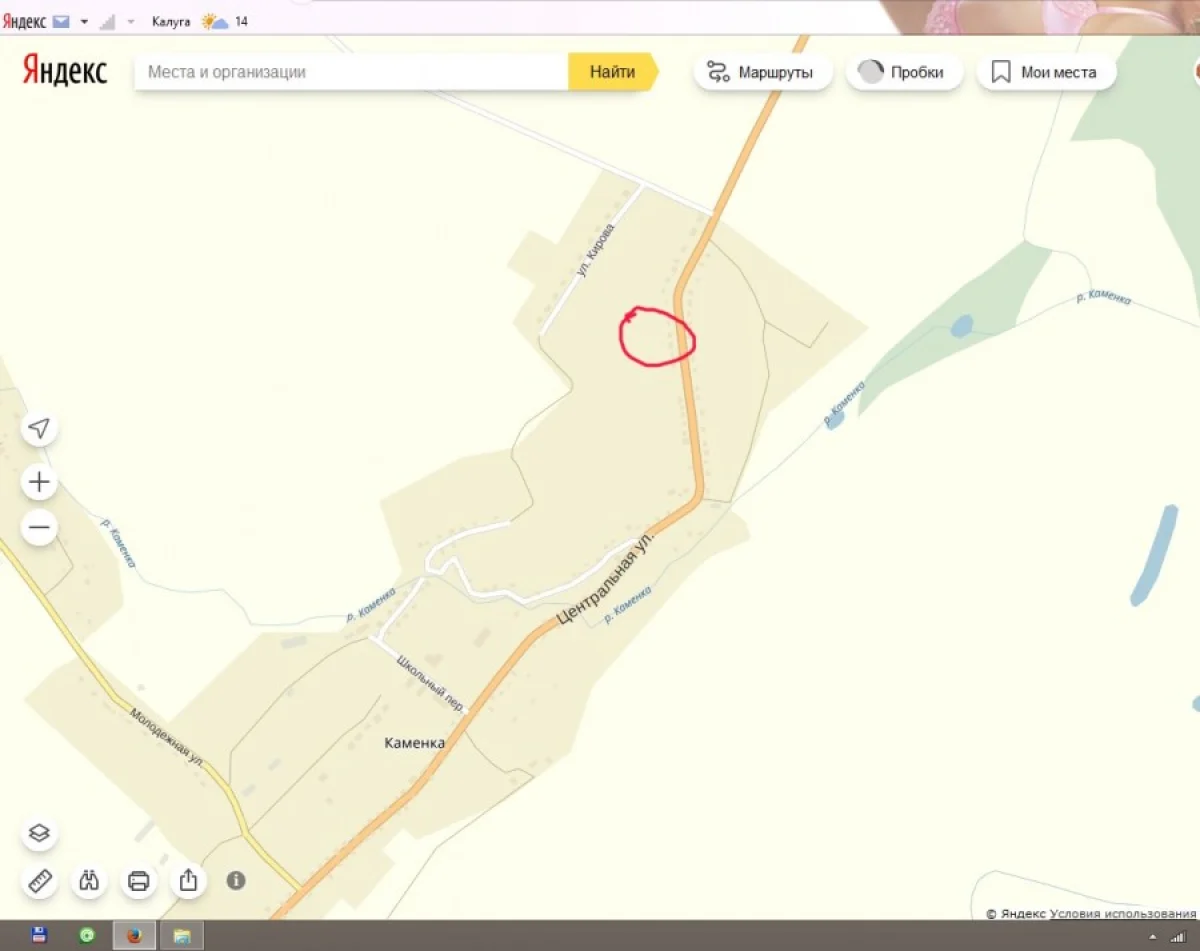Open the map layers selector

click(39, 833)
